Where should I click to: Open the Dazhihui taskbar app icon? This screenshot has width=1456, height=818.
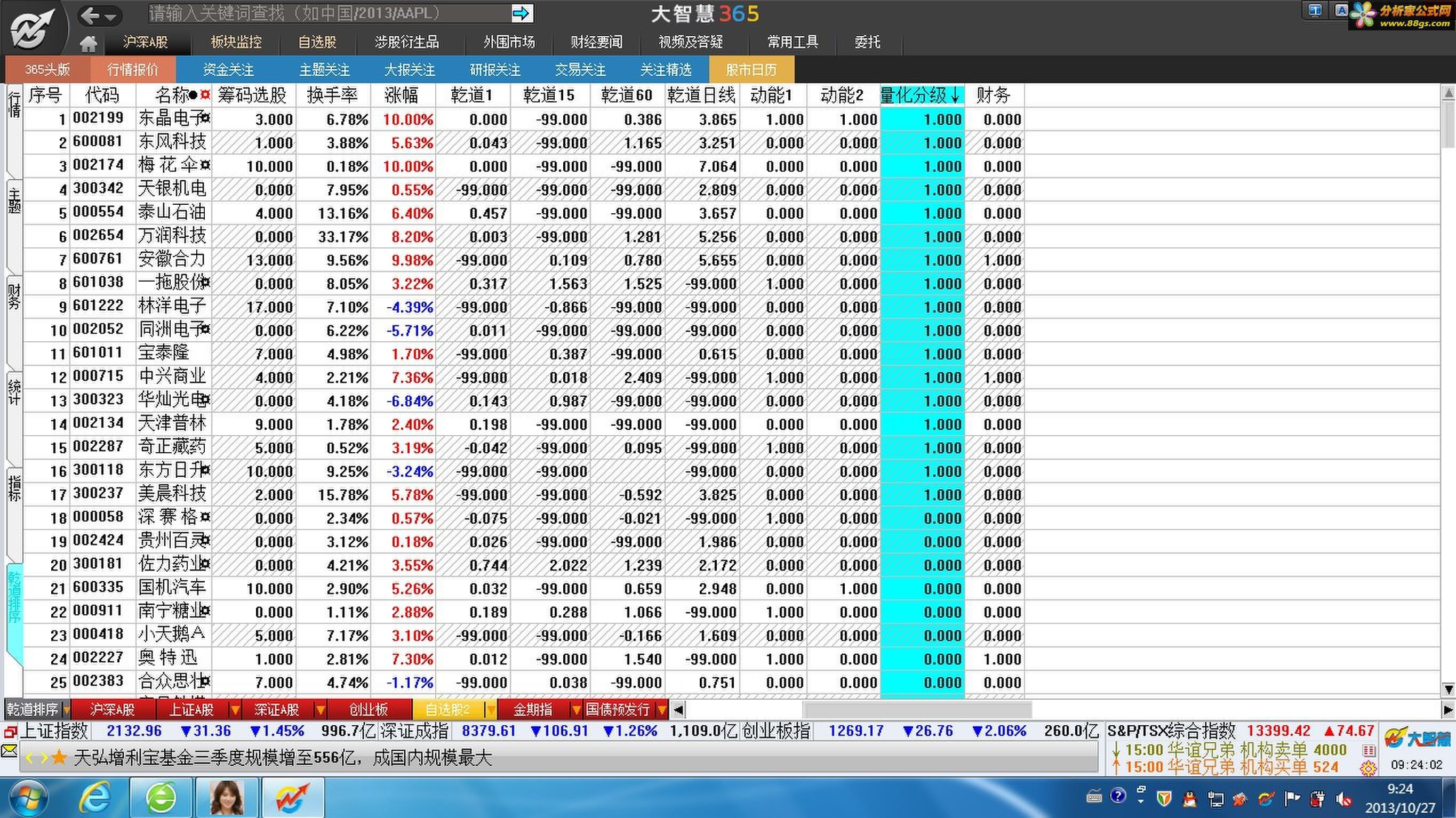(x=293, y=798)
